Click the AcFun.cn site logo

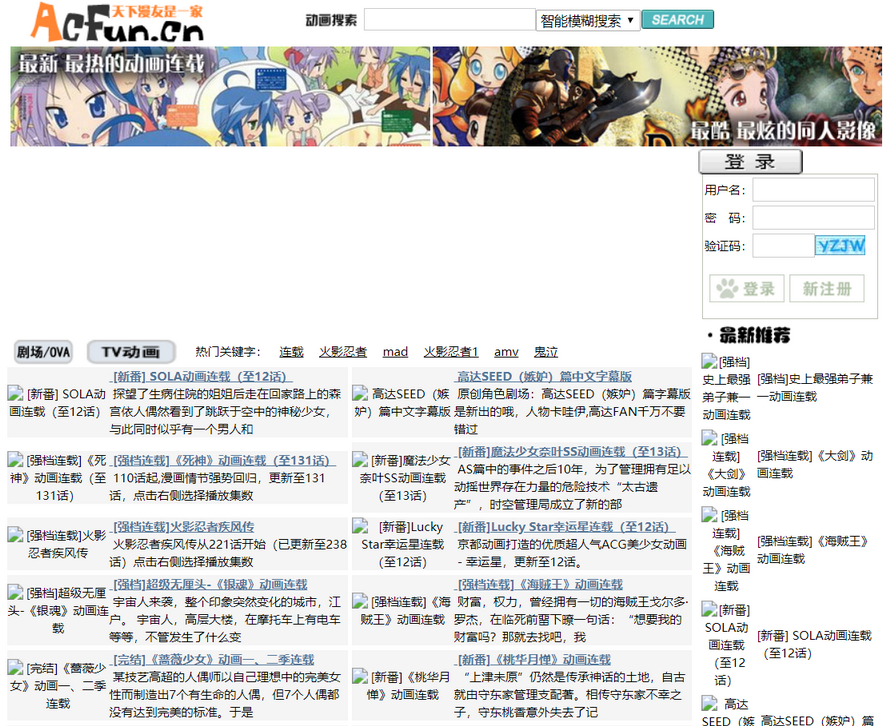click(x=117, y=22)
